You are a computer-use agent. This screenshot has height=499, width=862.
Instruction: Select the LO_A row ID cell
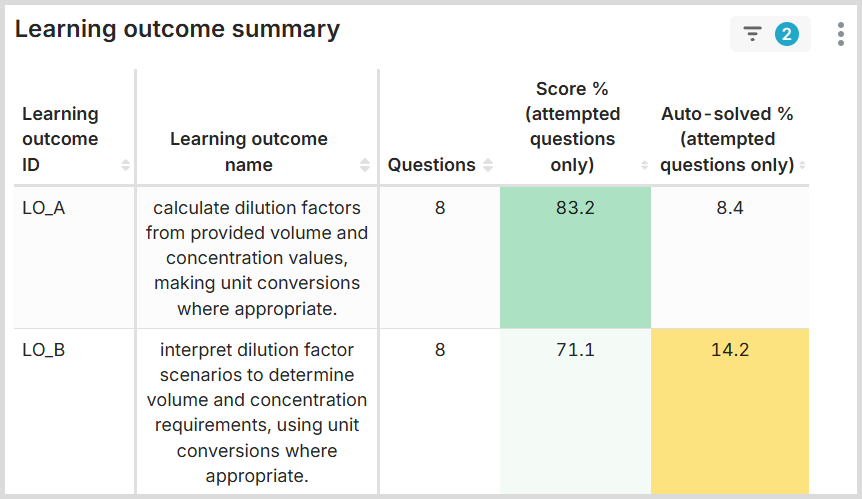point(44,208)
